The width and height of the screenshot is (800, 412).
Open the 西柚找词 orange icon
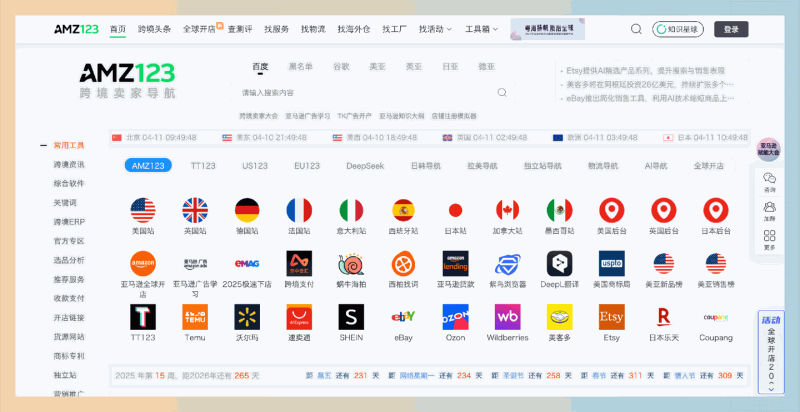coord(403,264)
